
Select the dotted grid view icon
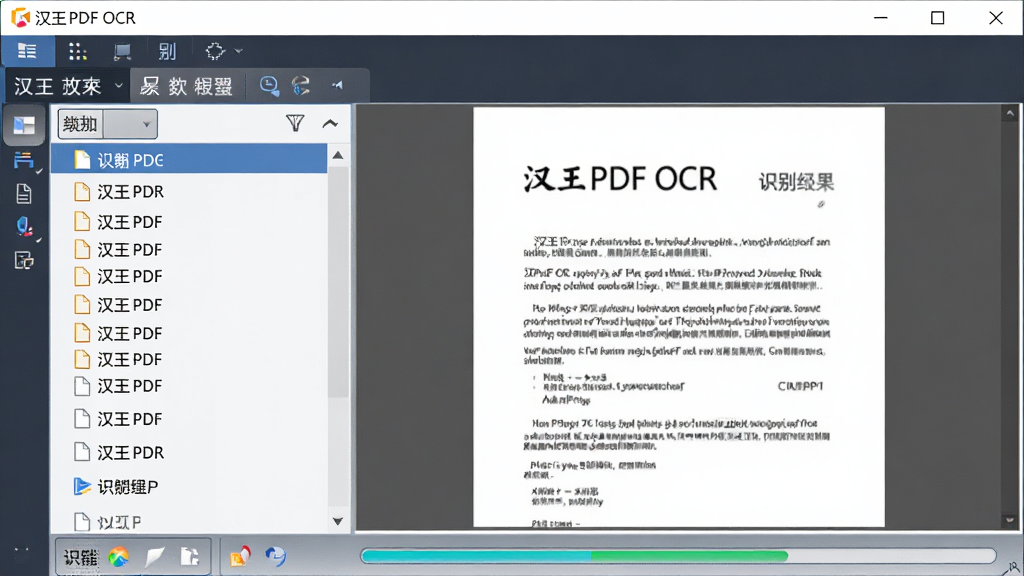(78, 52)
